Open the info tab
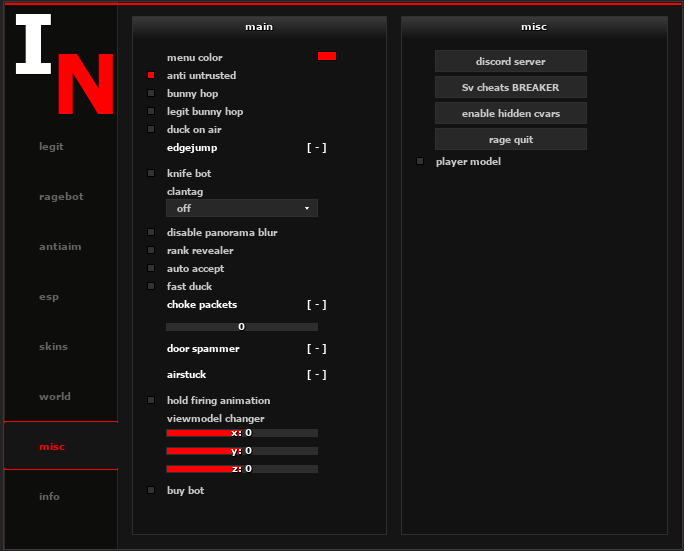 pos(49,496)
